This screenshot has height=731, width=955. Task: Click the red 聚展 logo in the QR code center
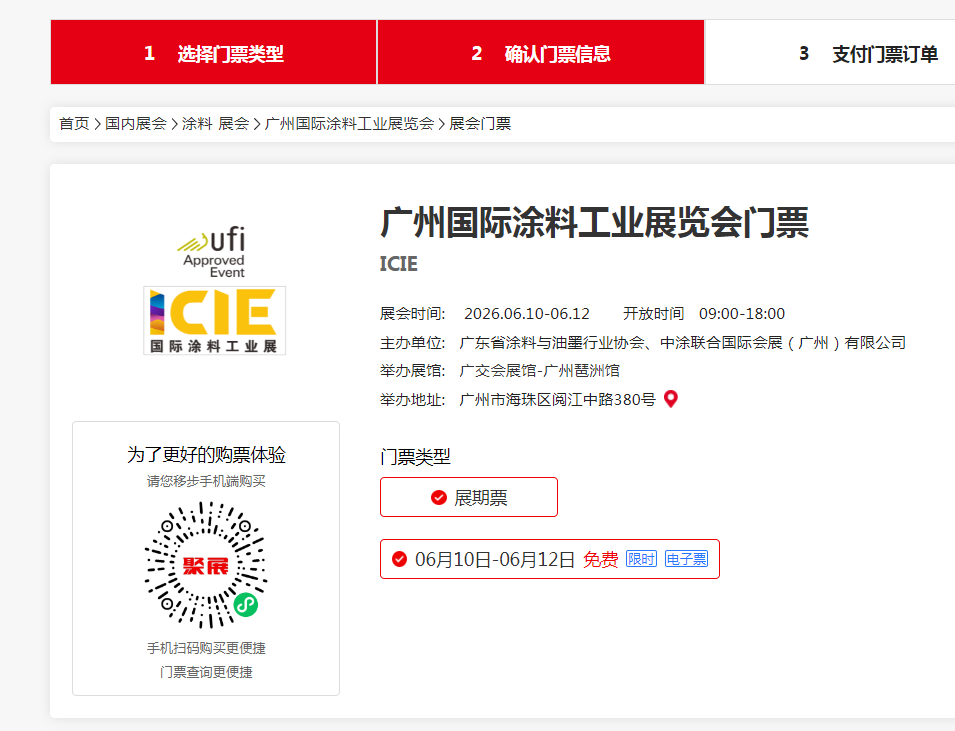[x=205, y=566]
